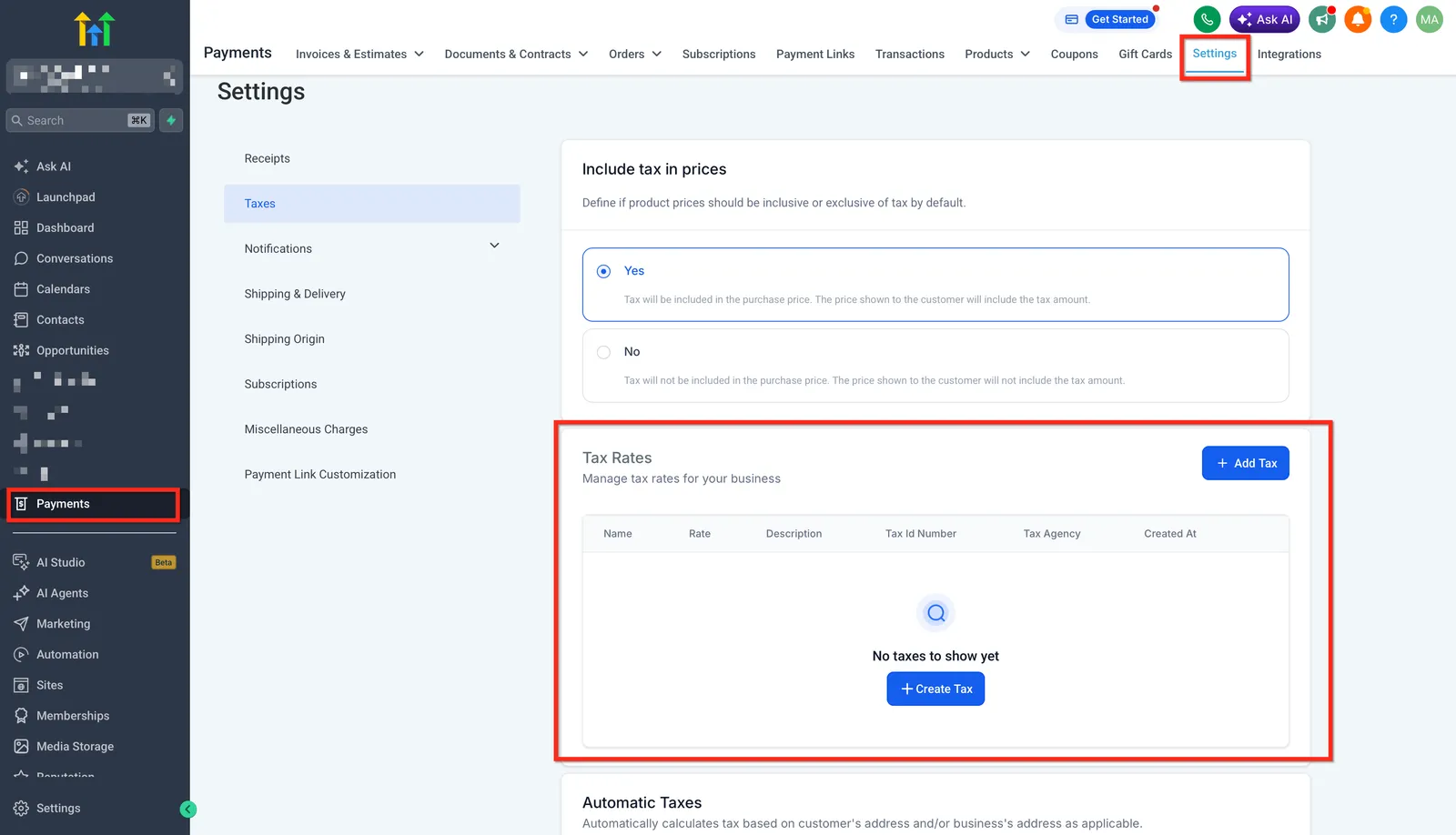Click the Opportunities icon in sidebar

pyautogui.click(x=21, y=350)
